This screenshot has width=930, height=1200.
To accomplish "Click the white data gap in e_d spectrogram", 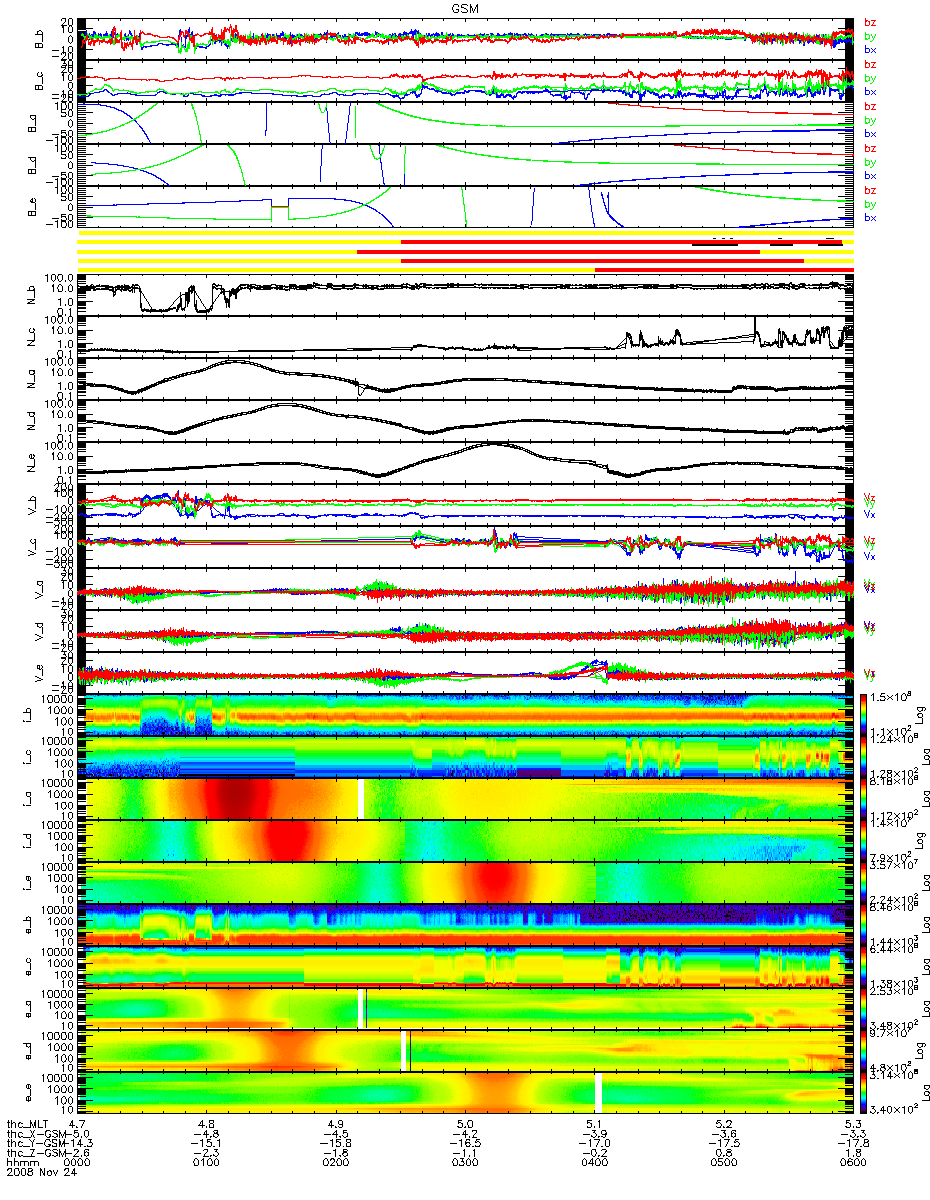I will click(404, 1050).
